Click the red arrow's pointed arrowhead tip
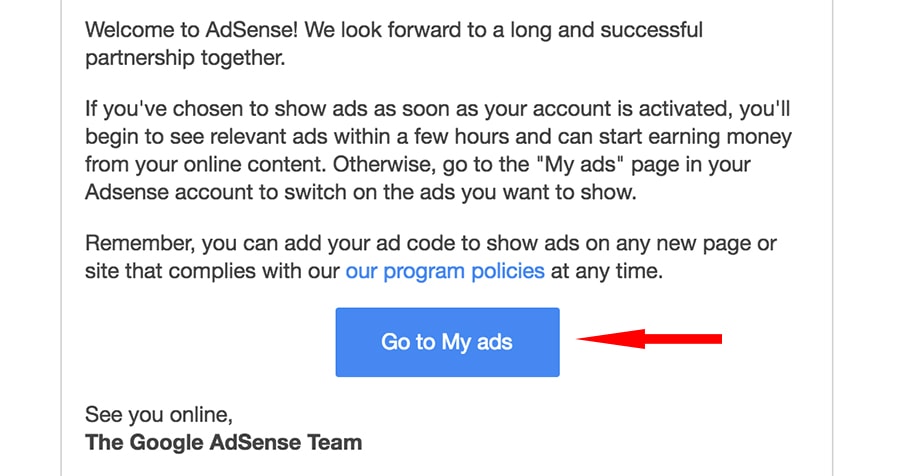900x476 pixels. tap(580, 339)
